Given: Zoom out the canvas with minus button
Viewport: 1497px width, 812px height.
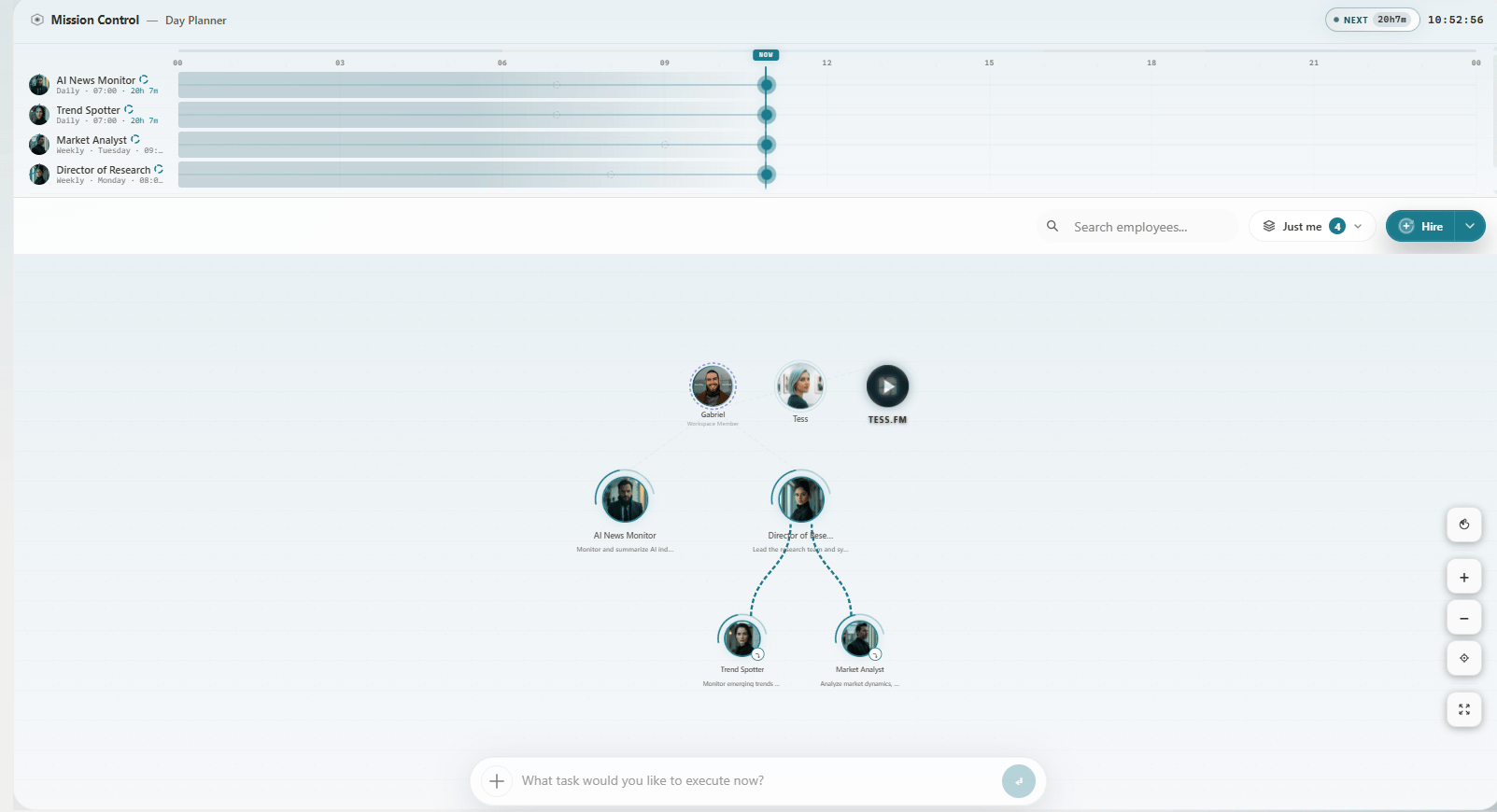Looking at the screenshot, I should tap(1464, 618).
